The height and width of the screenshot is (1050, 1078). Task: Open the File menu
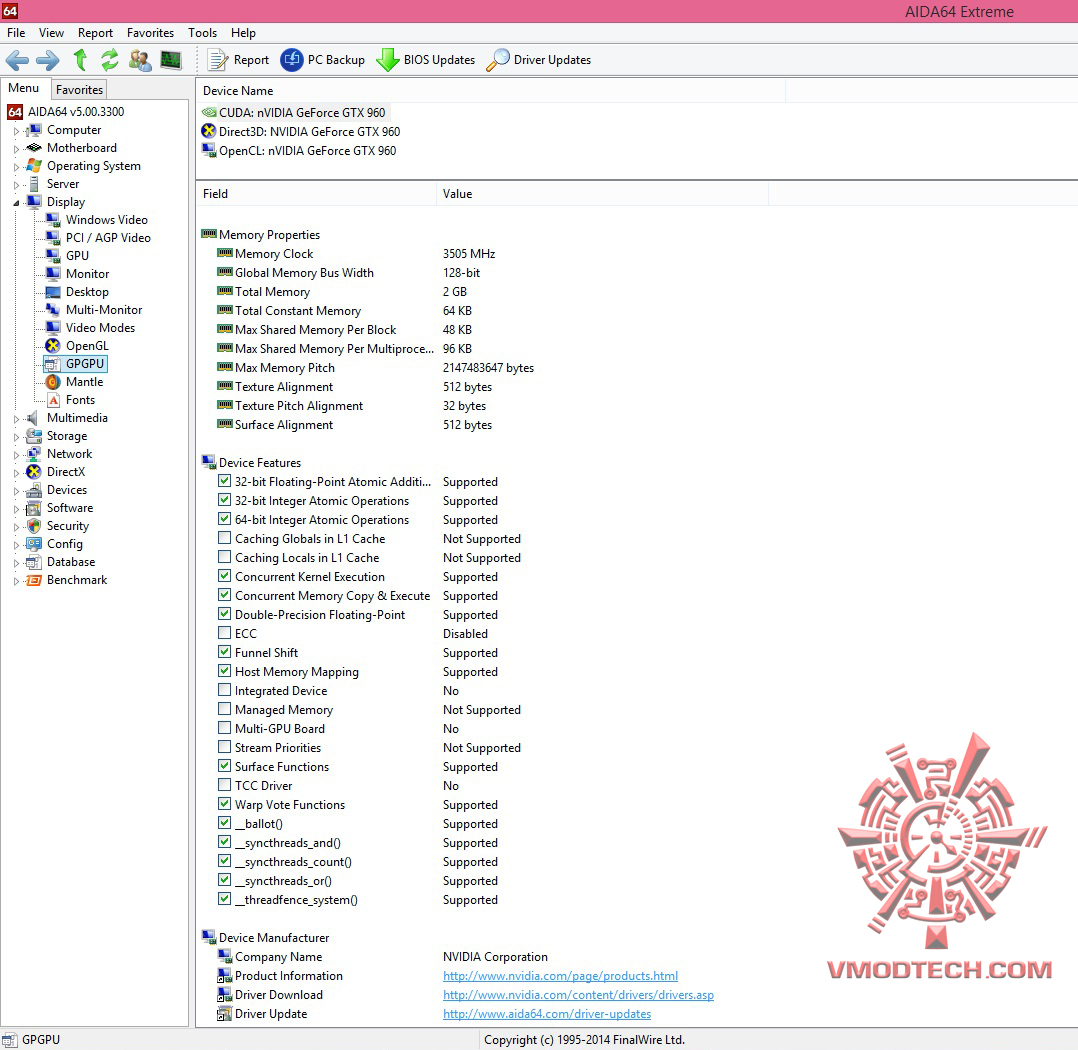(16, 33)
